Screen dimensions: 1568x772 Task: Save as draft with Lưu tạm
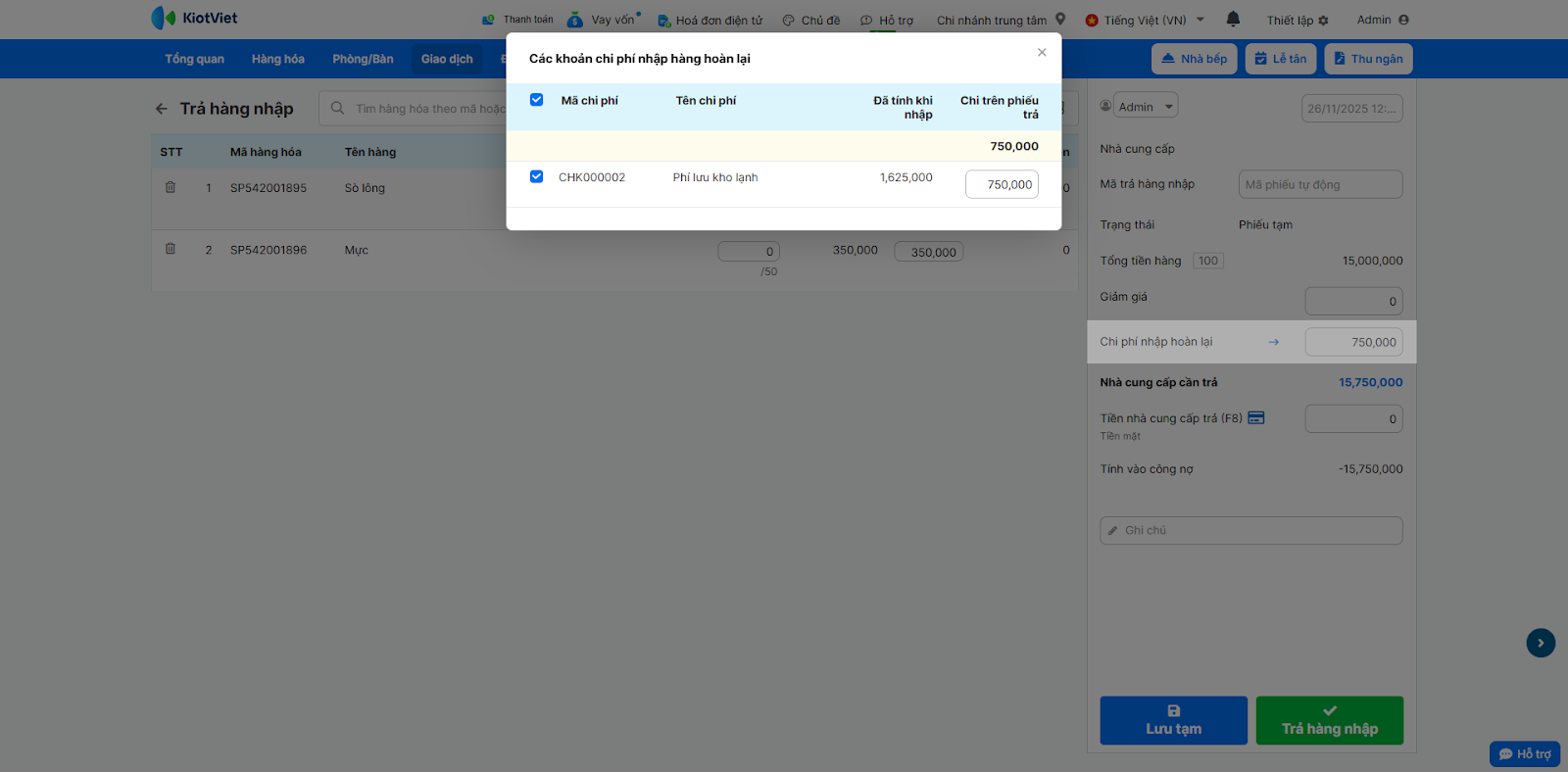[1173, 720]
